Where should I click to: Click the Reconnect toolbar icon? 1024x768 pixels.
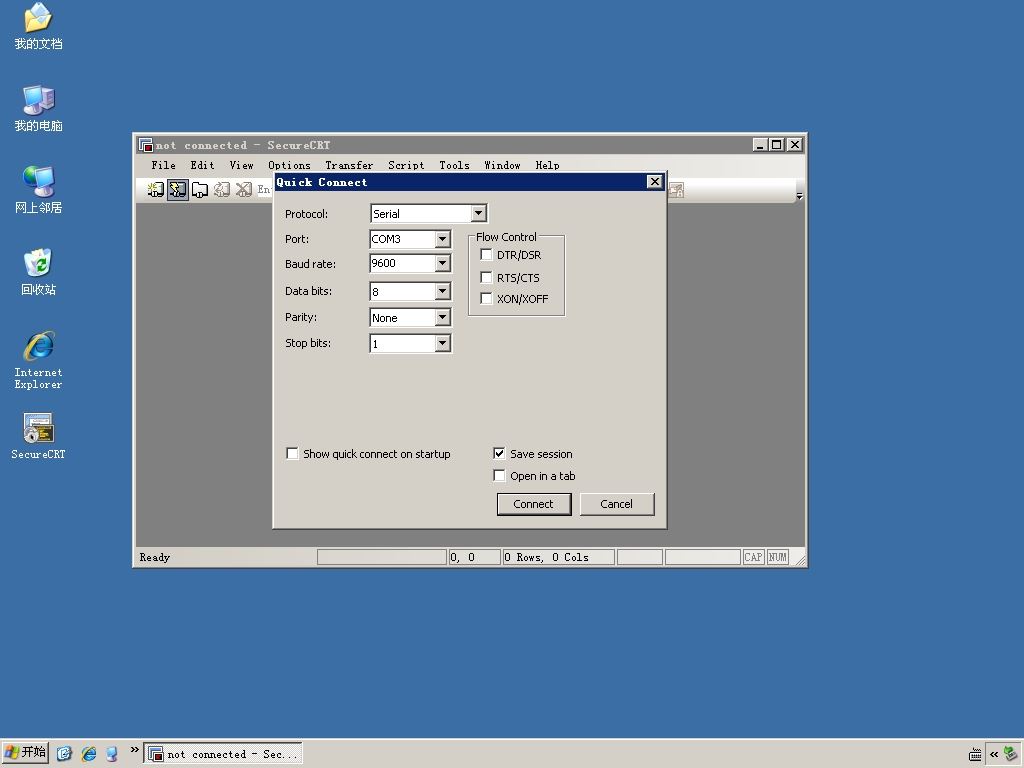pyautogui.click(x=222, y=190)
